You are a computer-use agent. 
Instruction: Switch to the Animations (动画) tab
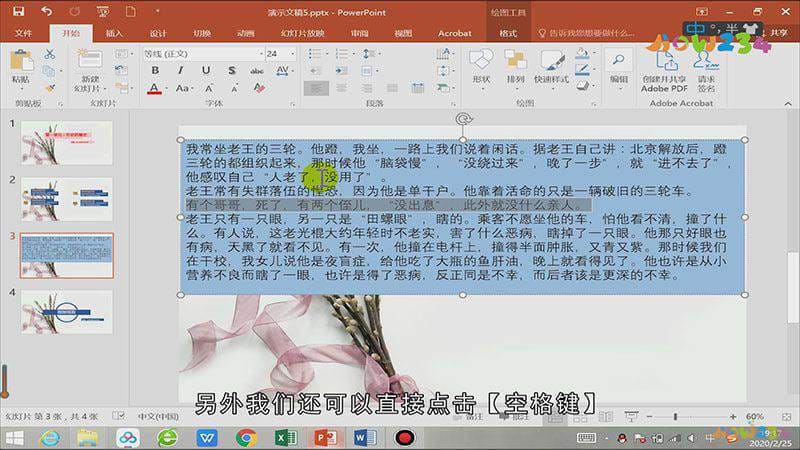click(245, 33)
